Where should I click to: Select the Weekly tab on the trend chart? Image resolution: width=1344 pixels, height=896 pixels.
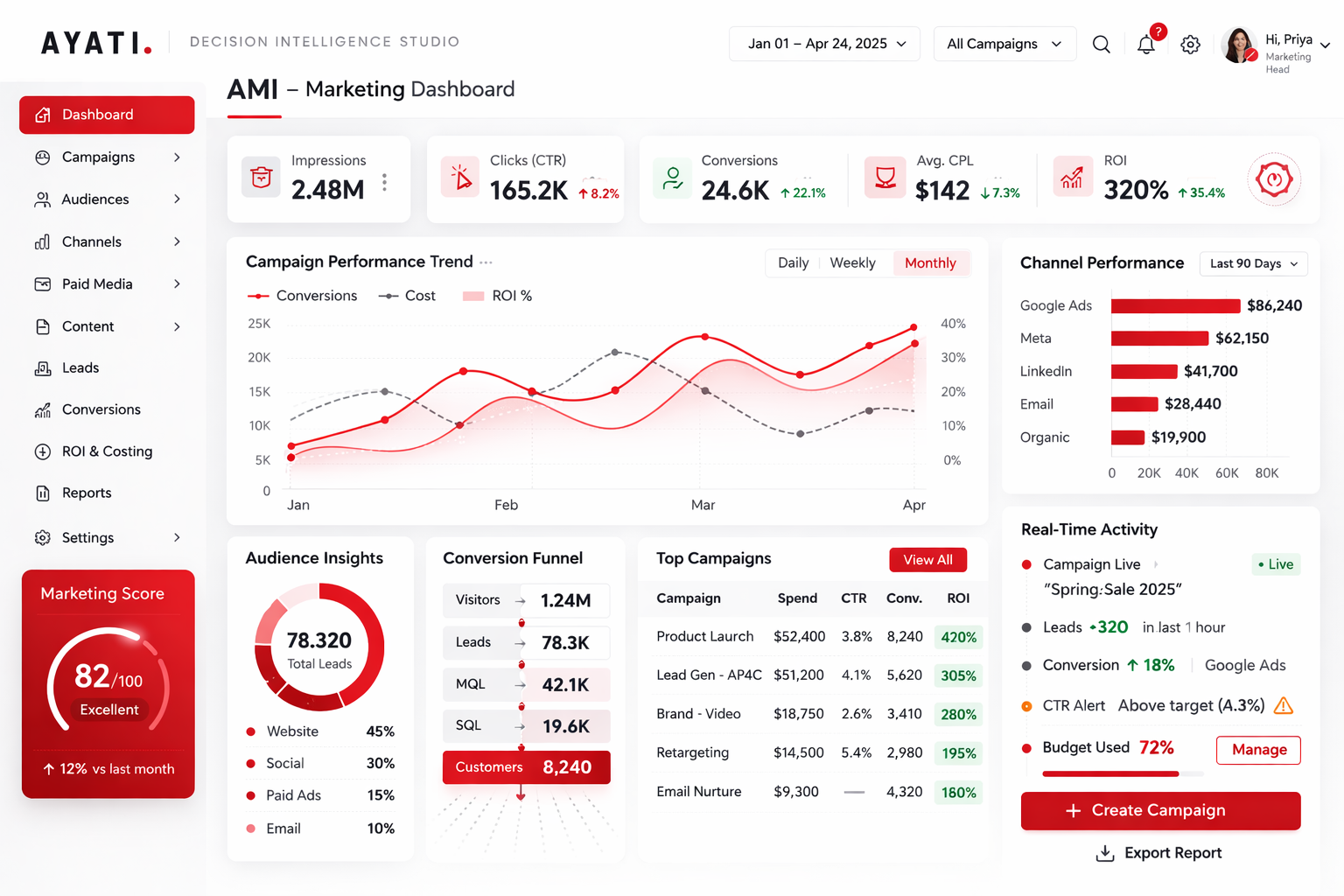click(852, 262)
